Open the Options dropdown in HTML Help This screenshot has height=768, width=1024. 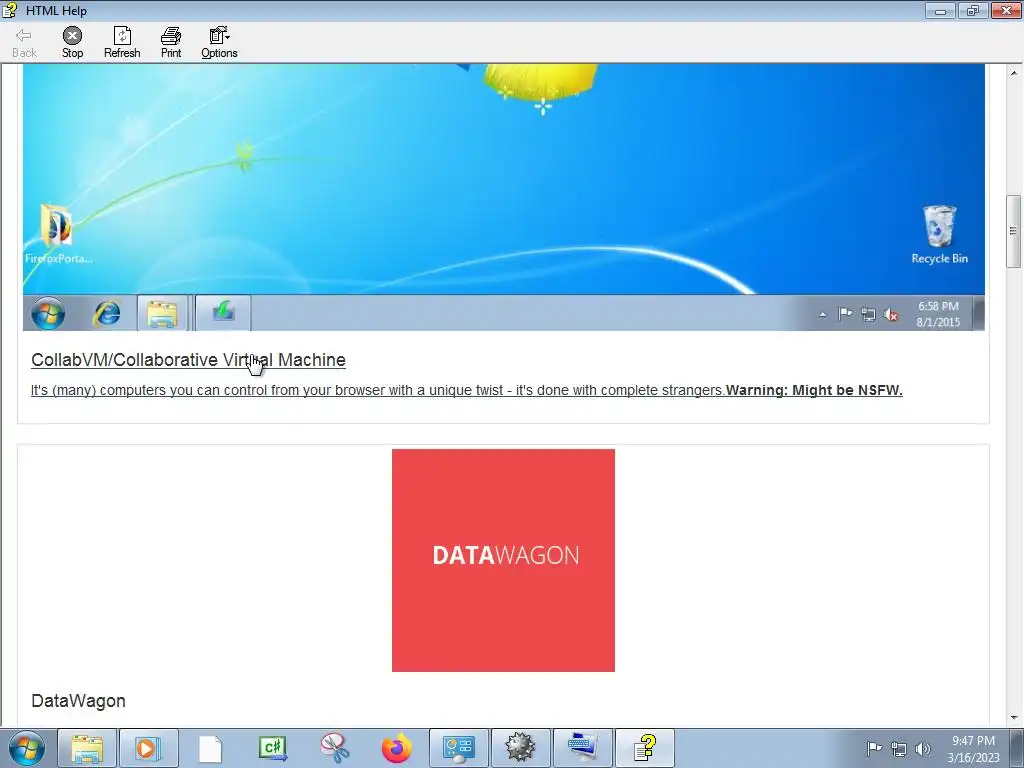point(219,43)
